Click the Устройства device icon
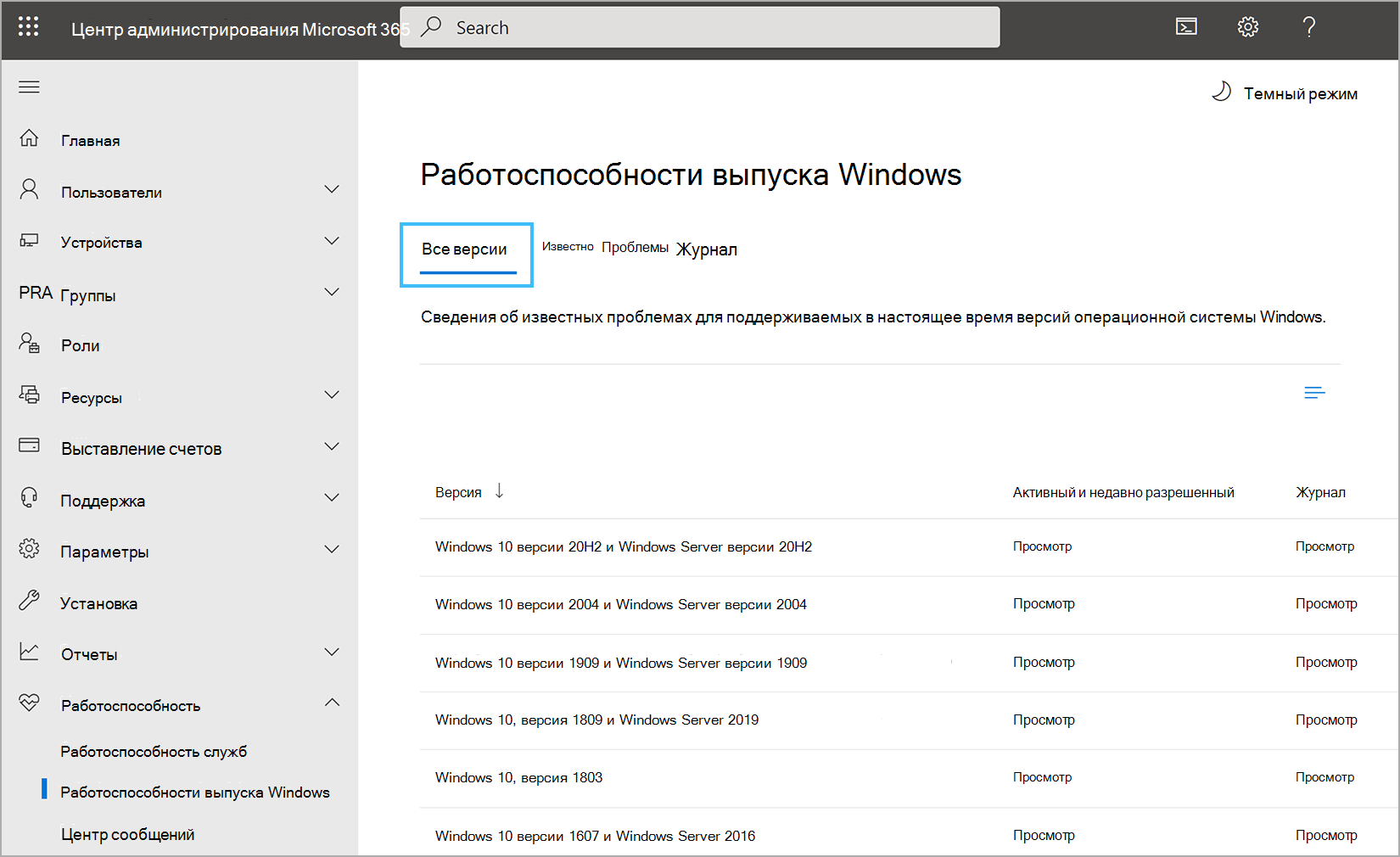Viewport: 1400px width, 857px height. coord(29,240)
